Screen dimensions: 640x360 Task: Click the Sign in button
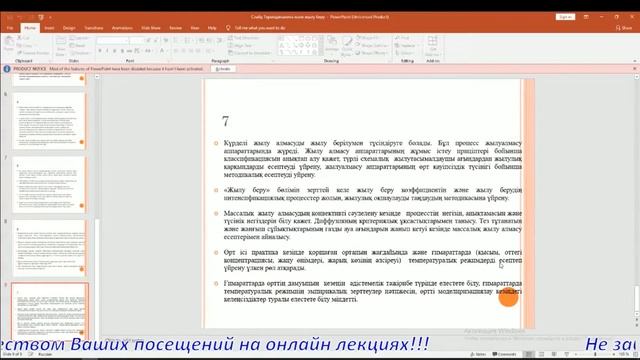coord(565,17)
